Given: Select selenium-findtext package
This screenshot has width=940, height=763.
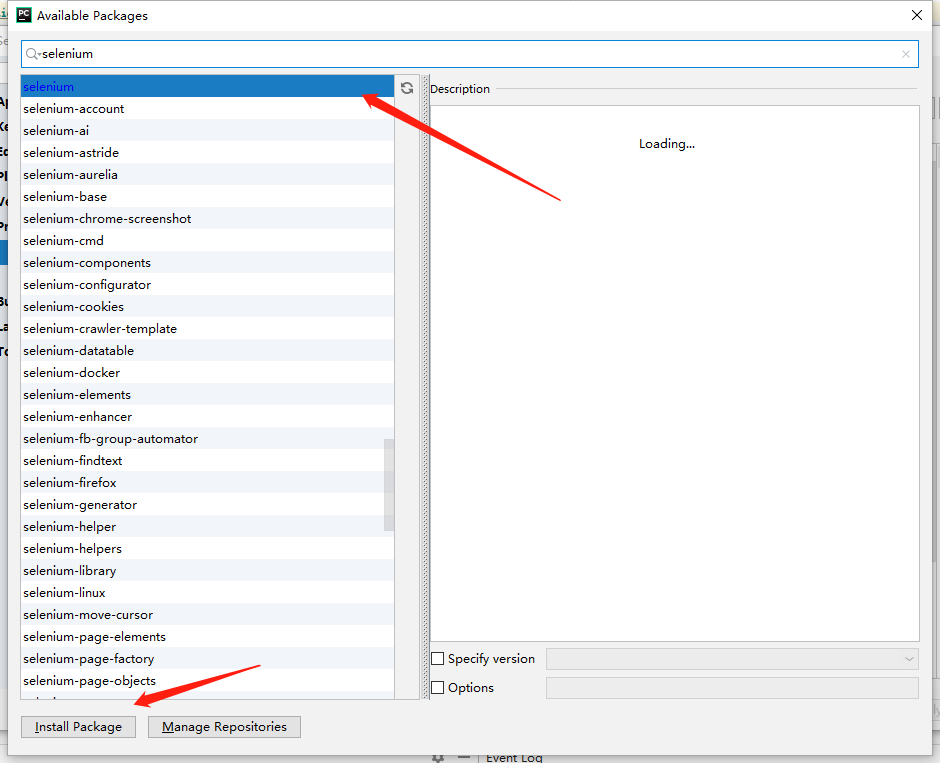Looking at the screenshot, I should [x=207, y=460].
